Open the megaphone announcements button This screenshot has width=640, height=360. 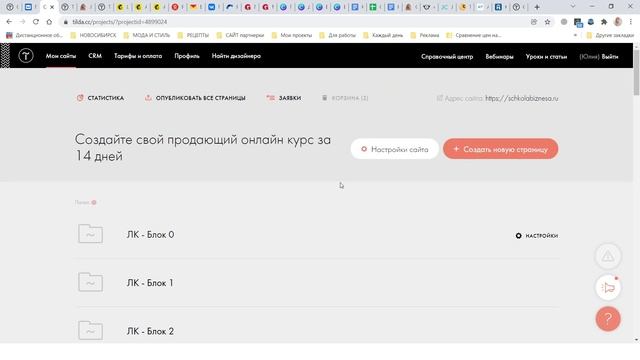pyautogui.click(x=608, y=287)
